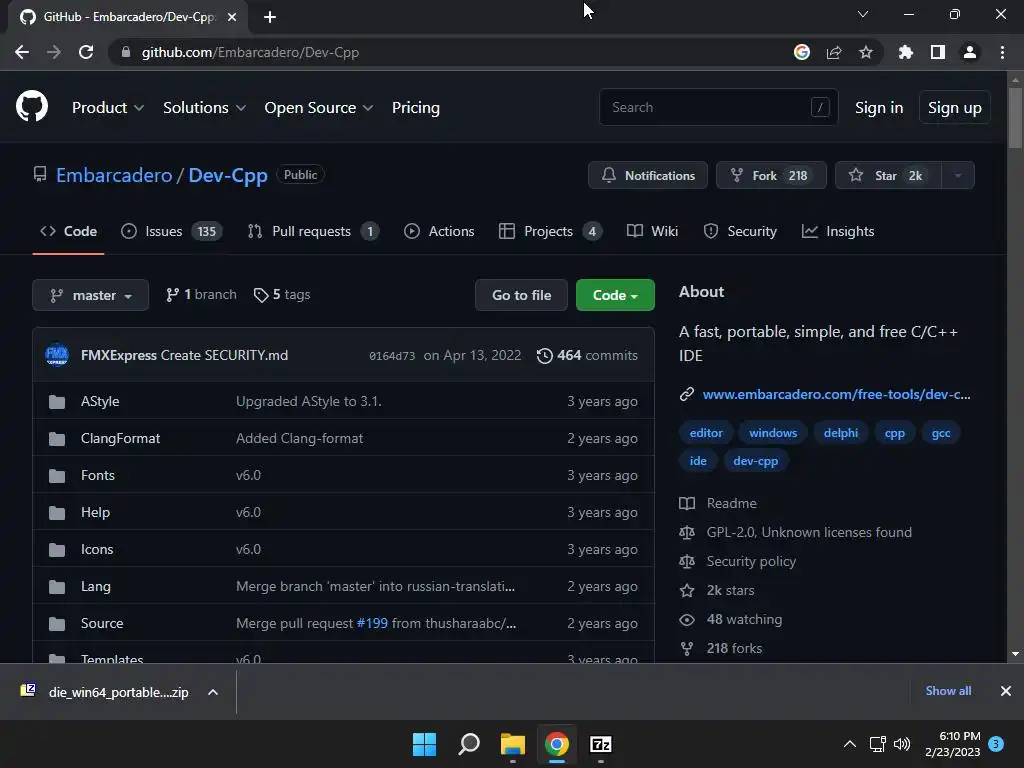Click the editor topic tag

tap(706, 433)
